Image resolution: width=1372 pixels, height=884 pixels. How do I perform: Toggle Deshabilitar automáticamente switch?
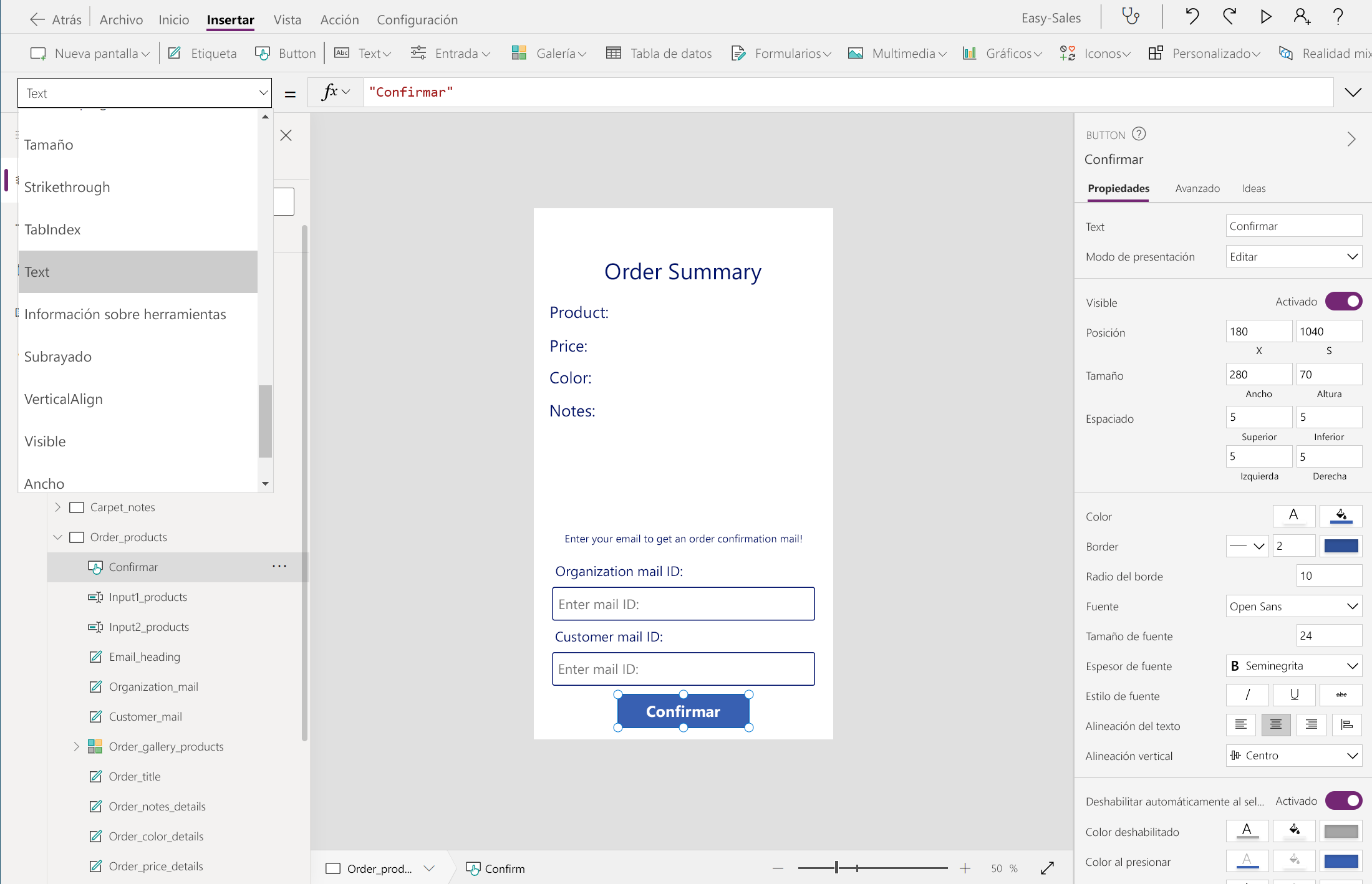click(1344, 800)
